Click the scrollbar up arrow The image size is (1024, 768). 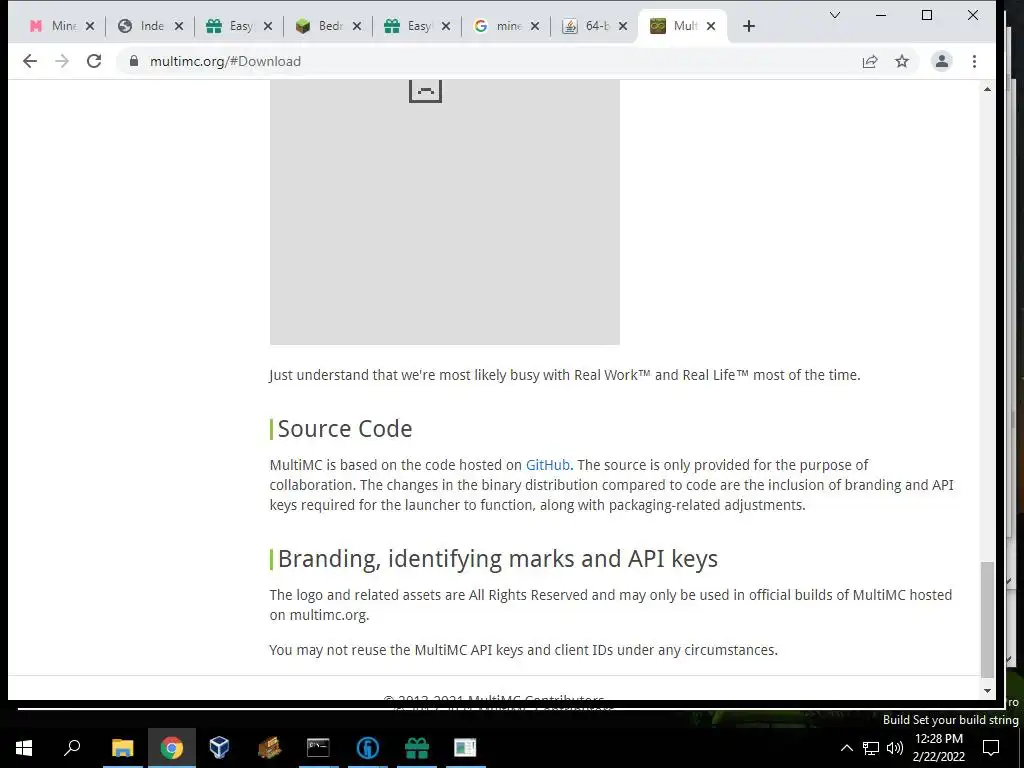[987, 89]
